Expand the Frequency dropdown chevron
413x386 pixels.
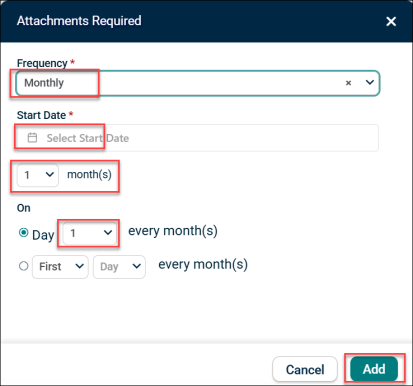click(370, 82)
